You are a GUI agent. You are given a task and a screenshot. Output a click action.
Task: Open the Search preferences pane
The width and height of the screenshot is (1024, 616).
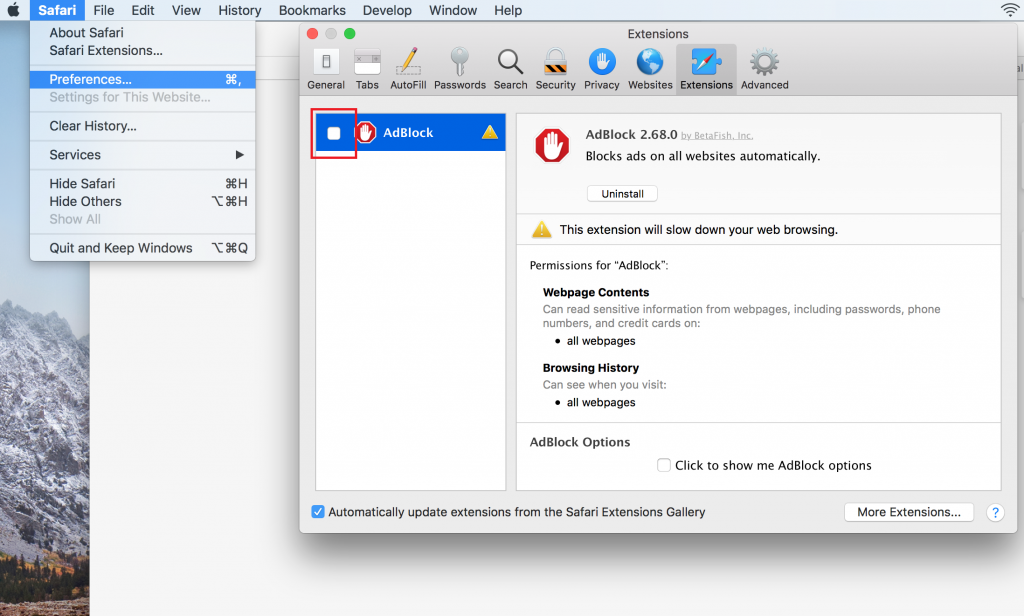click(510, 69)
